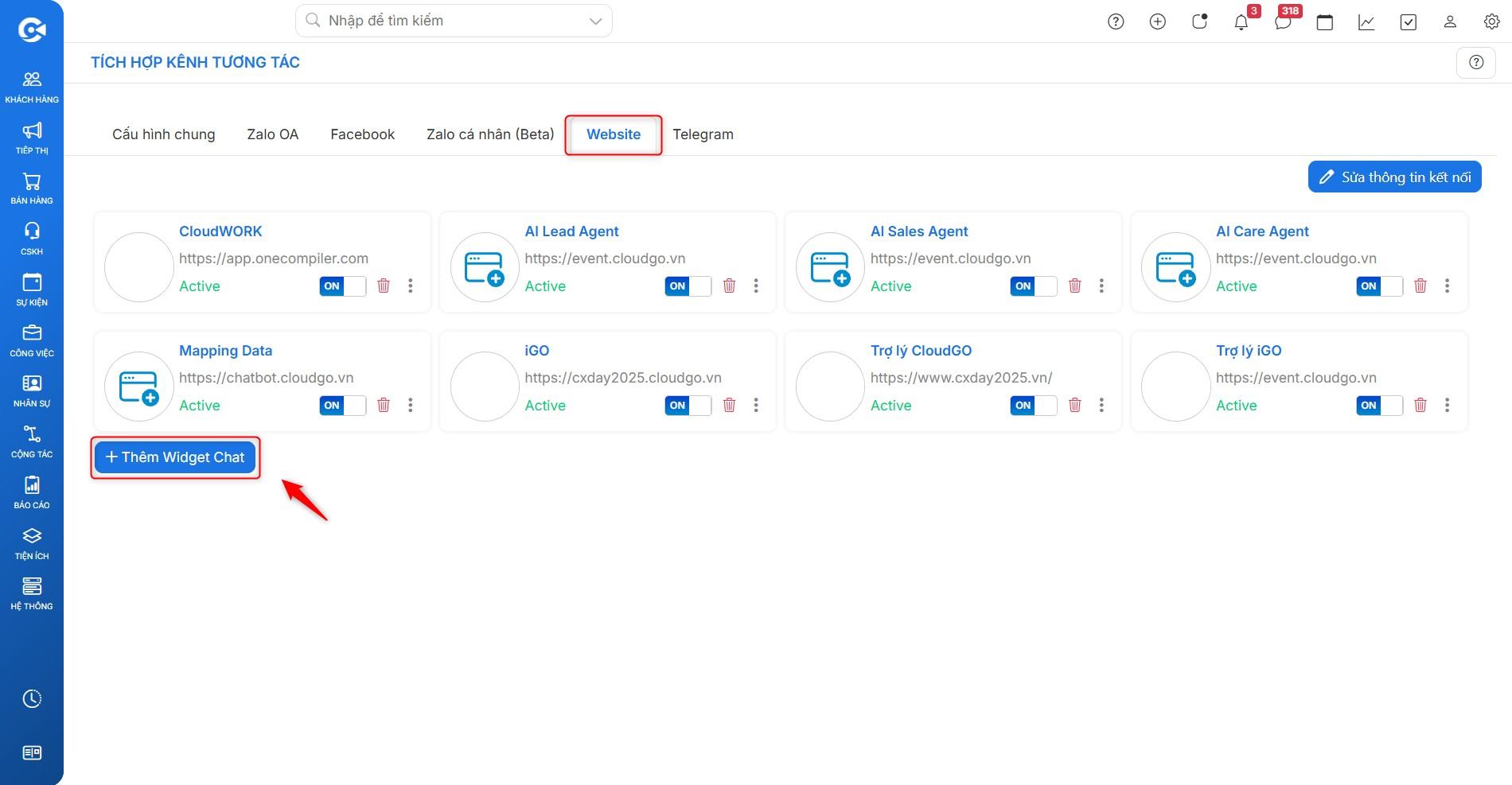This screenshot has width=1512, height=785.
Task: Open the calendar icon in top bar
Action: [1325, 22]
